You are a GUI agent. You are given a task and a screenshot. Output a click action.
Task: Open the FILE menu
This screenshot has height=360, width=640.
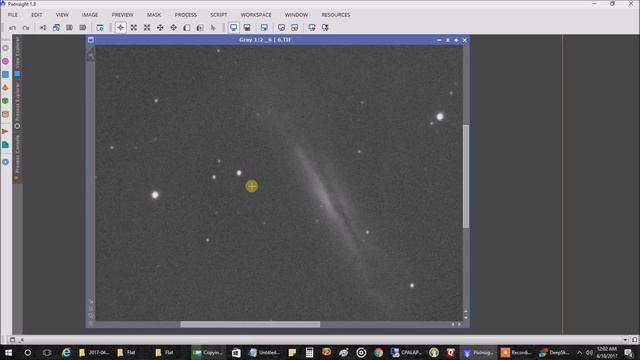(x=13, y=15)
